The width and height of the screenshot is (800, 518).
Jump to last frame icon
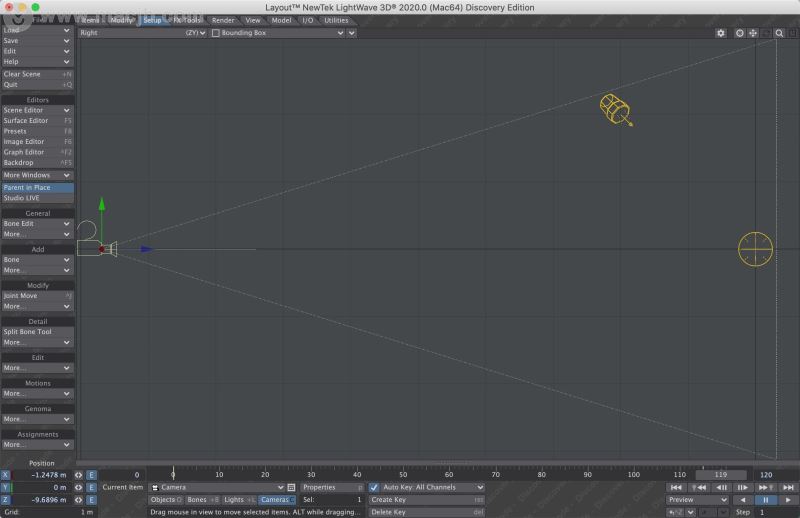point(788,487)
